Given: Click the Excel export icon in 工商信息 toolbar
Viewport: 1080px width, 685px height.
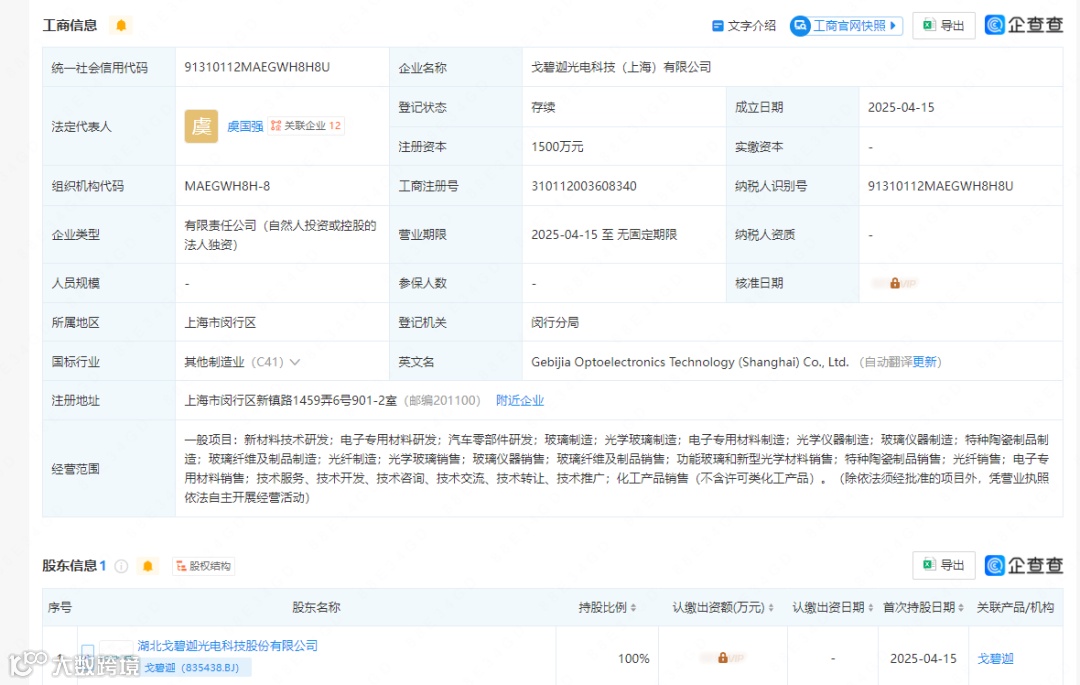Looking at the screenshot, I should point(929,25).
